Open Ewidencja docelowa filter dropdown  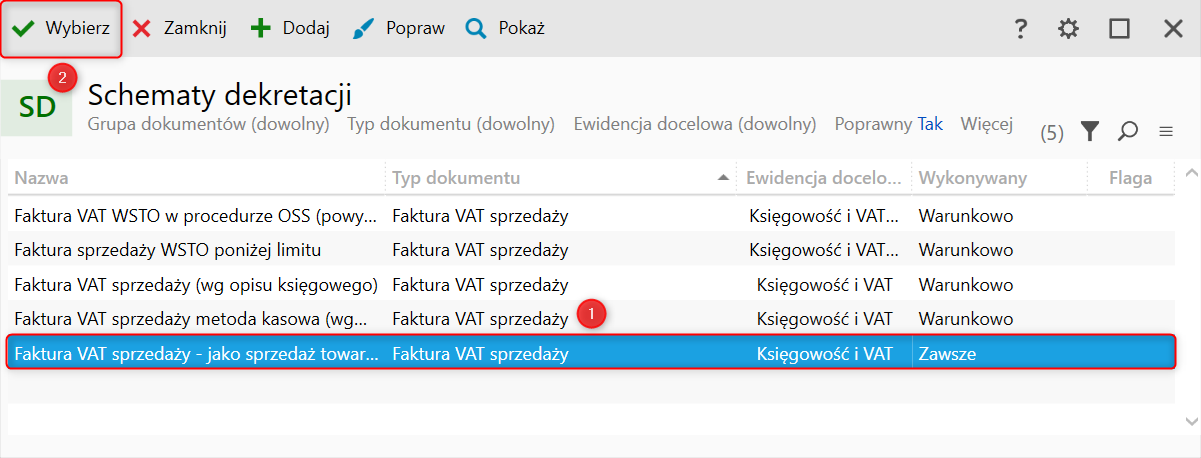694,124
